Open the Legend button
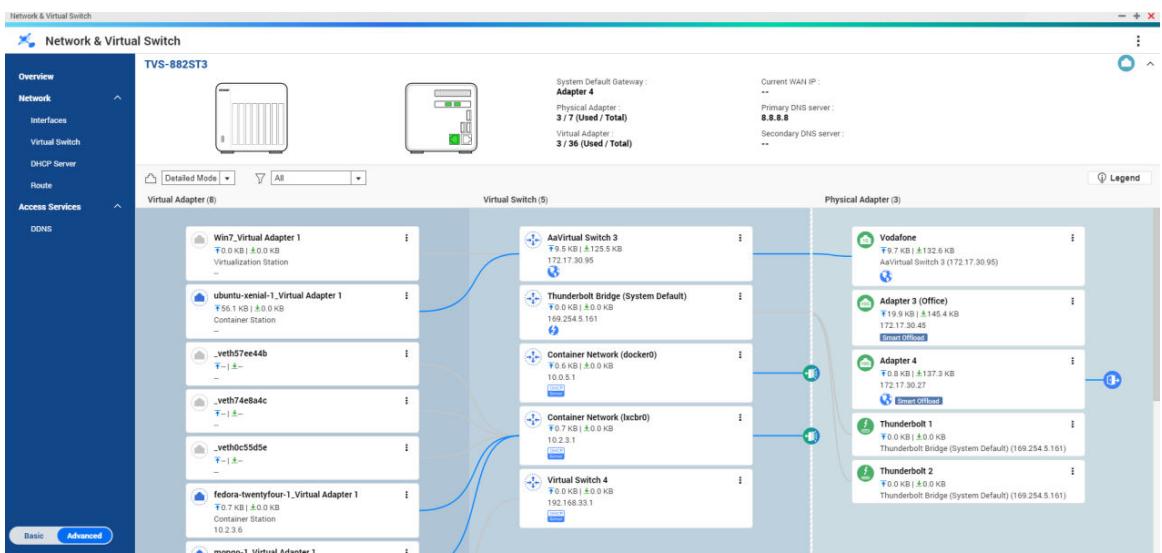This screenshot has height=553, width=1162. click(x=1119, y=178)
